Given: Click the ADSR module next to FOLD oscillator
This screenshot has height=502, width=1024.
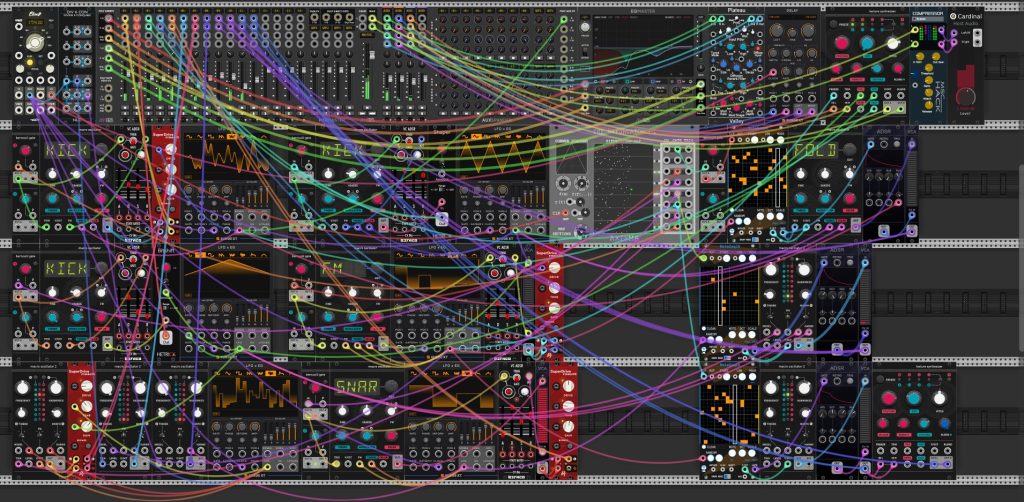Looking at the screenshot, I should point(883,185).
